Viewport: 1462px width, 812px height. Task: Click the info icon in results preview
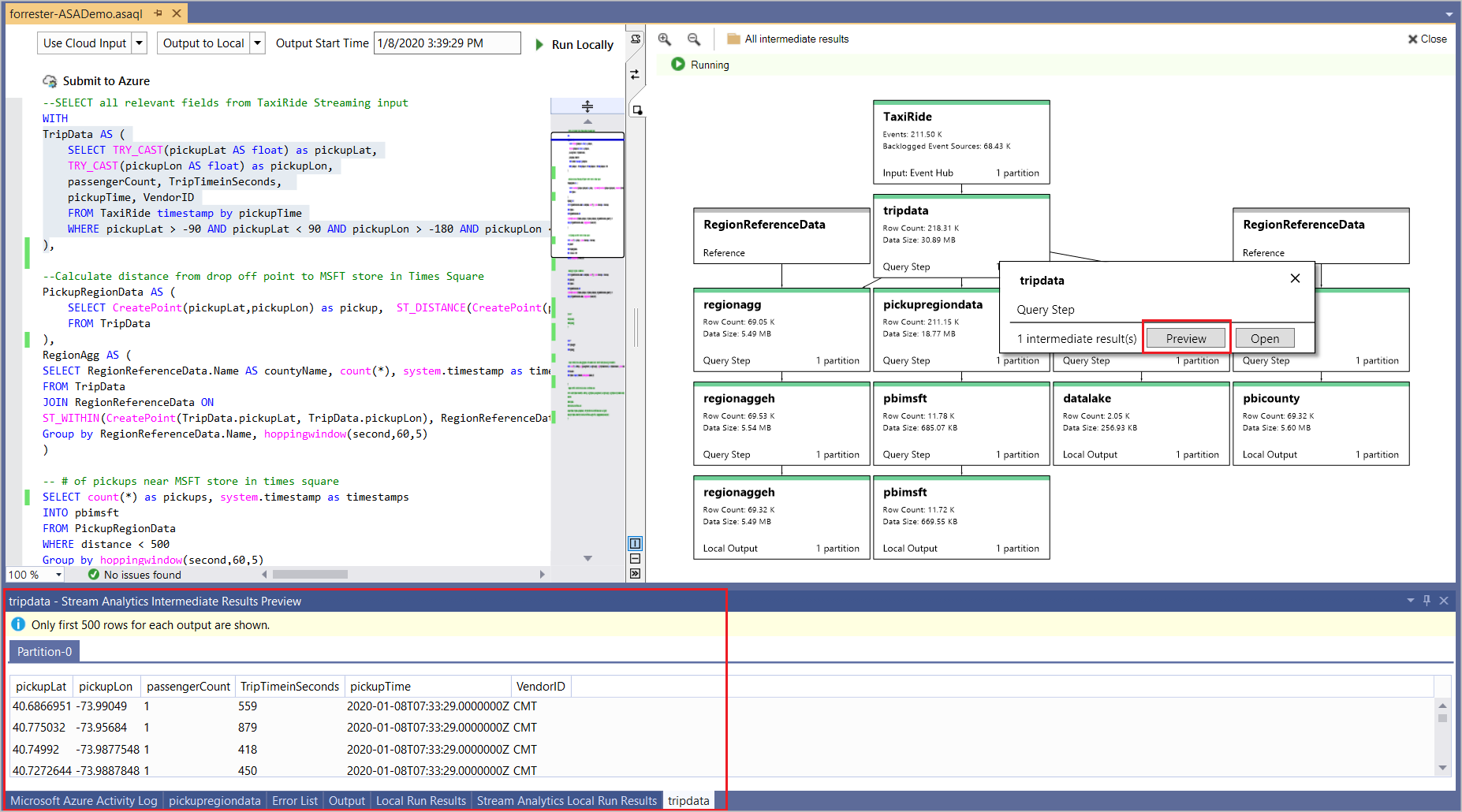pos(18,624)
